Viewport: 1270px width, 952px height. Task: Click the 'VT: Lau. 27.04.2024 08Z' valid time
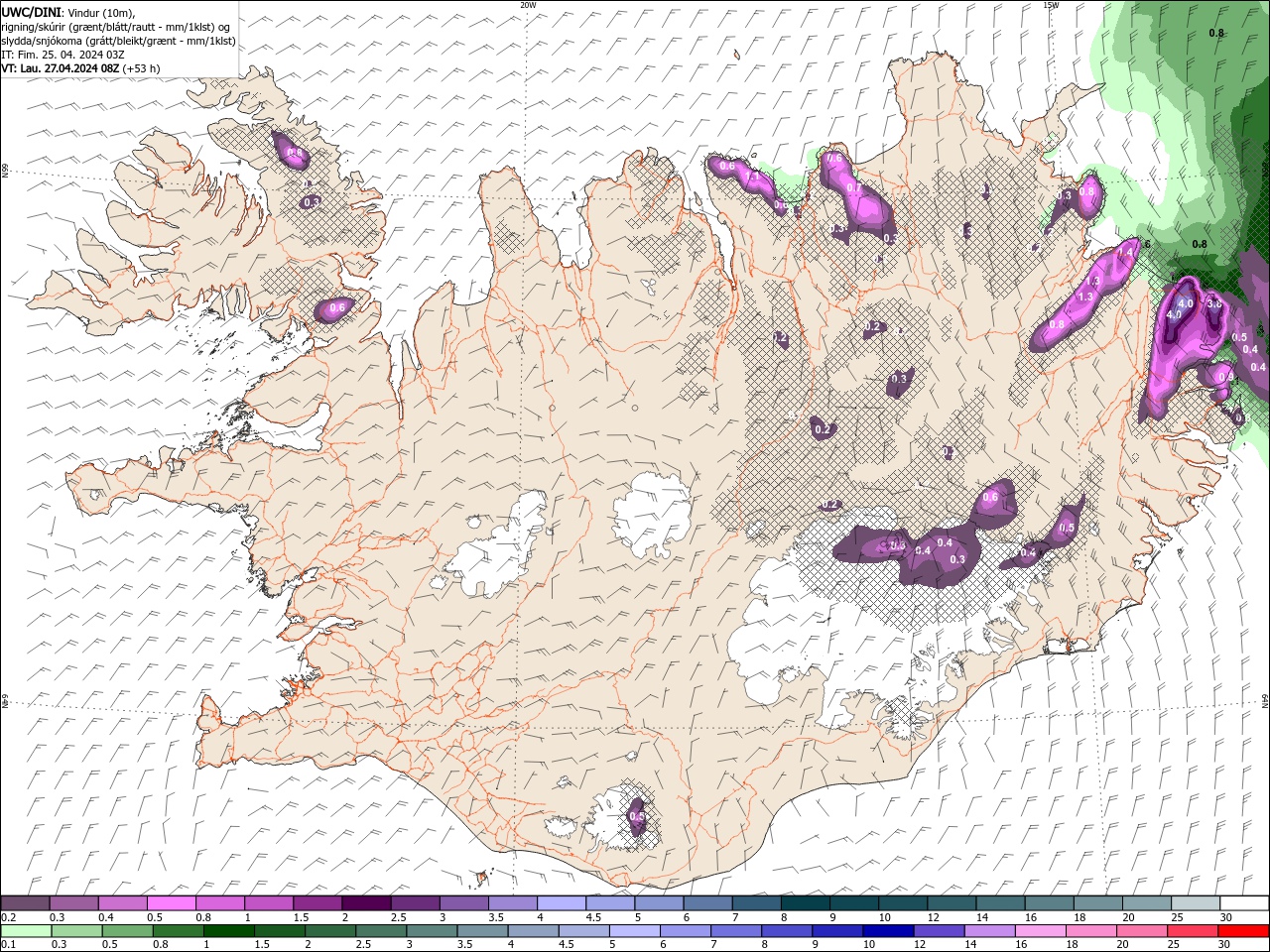click(60, 68)
